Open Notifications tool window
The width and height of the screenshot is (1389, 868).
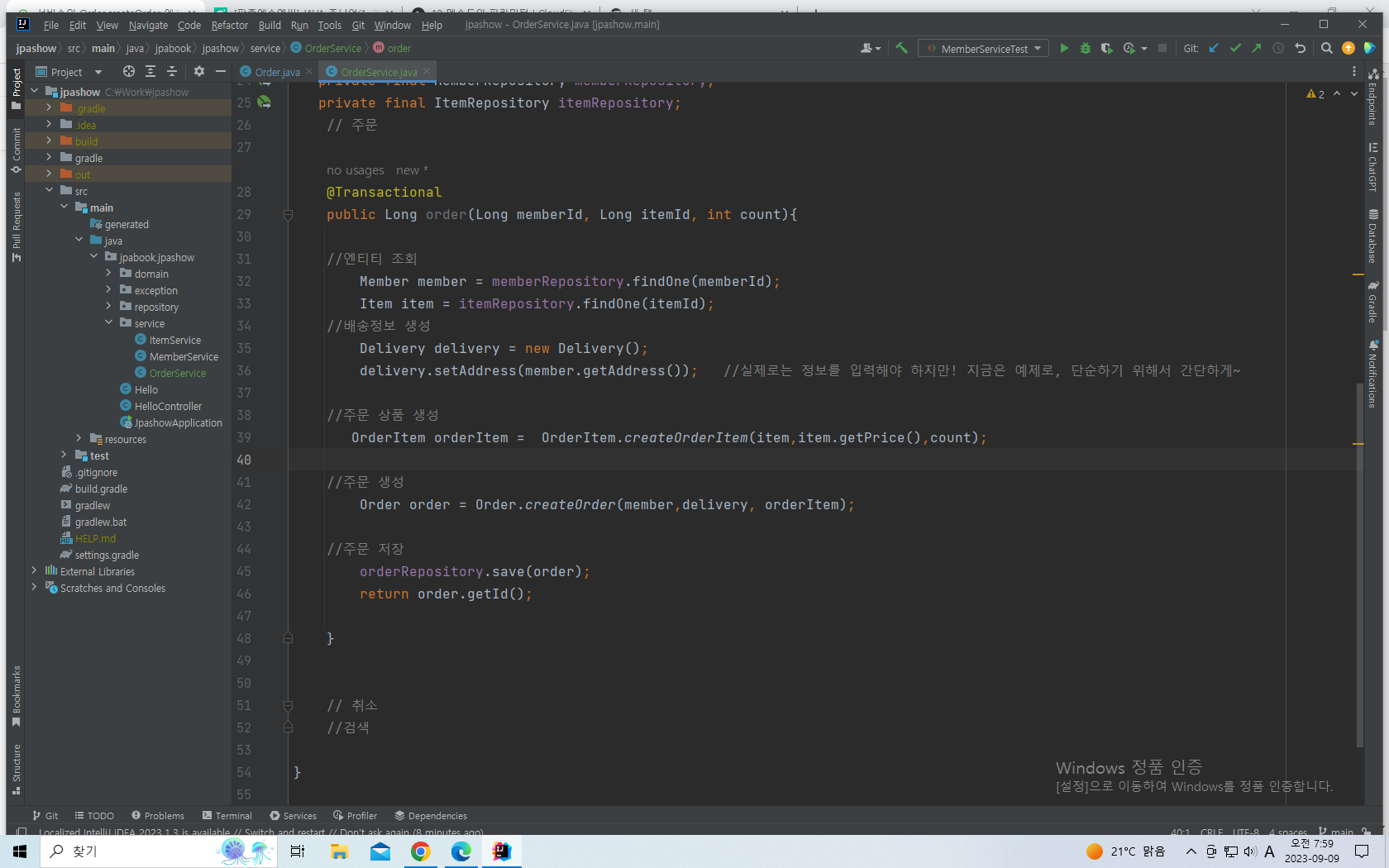pyautogui.click(x=1372, y=374)
